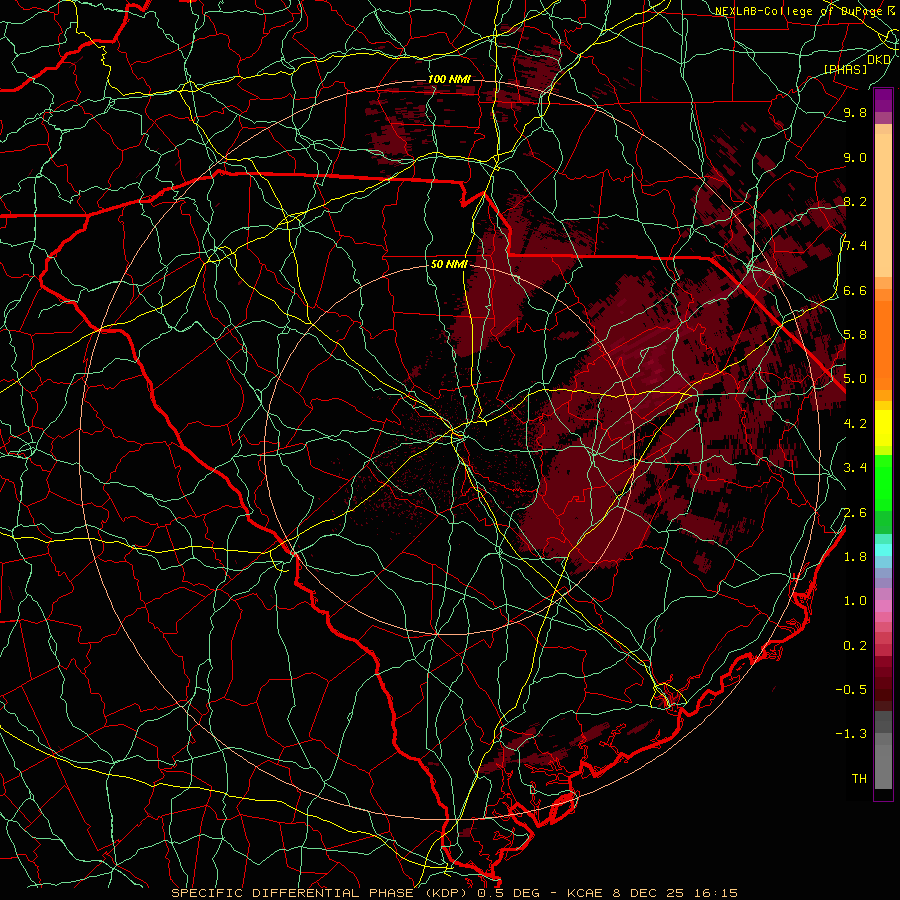Pick the cyan swatch on the color bar

click(x=883, y=549)
